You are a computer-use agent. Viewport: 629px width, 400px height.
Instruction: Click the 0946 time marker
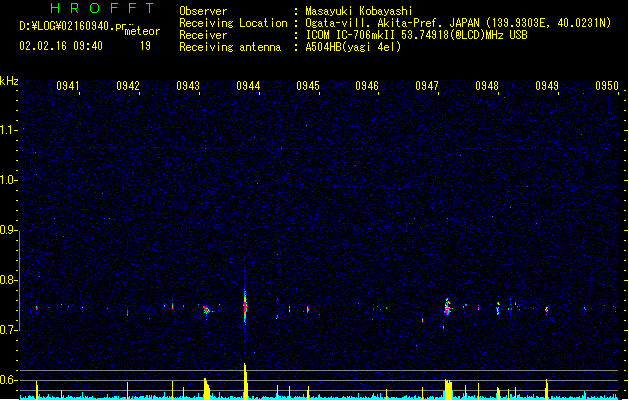(x=367, y=86)
